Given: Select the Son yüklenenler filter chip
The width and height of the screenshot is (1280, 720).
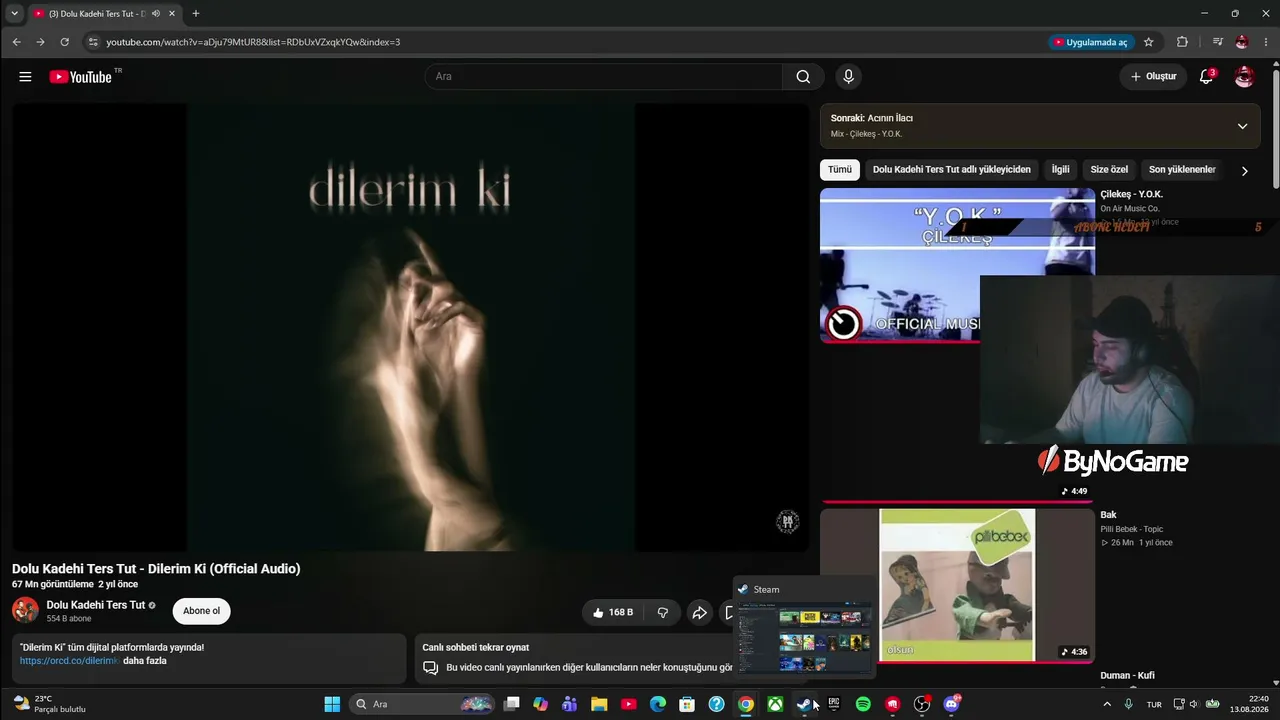Looking at the screenshot, I should pyautogui.click(x=1182, y=170).
